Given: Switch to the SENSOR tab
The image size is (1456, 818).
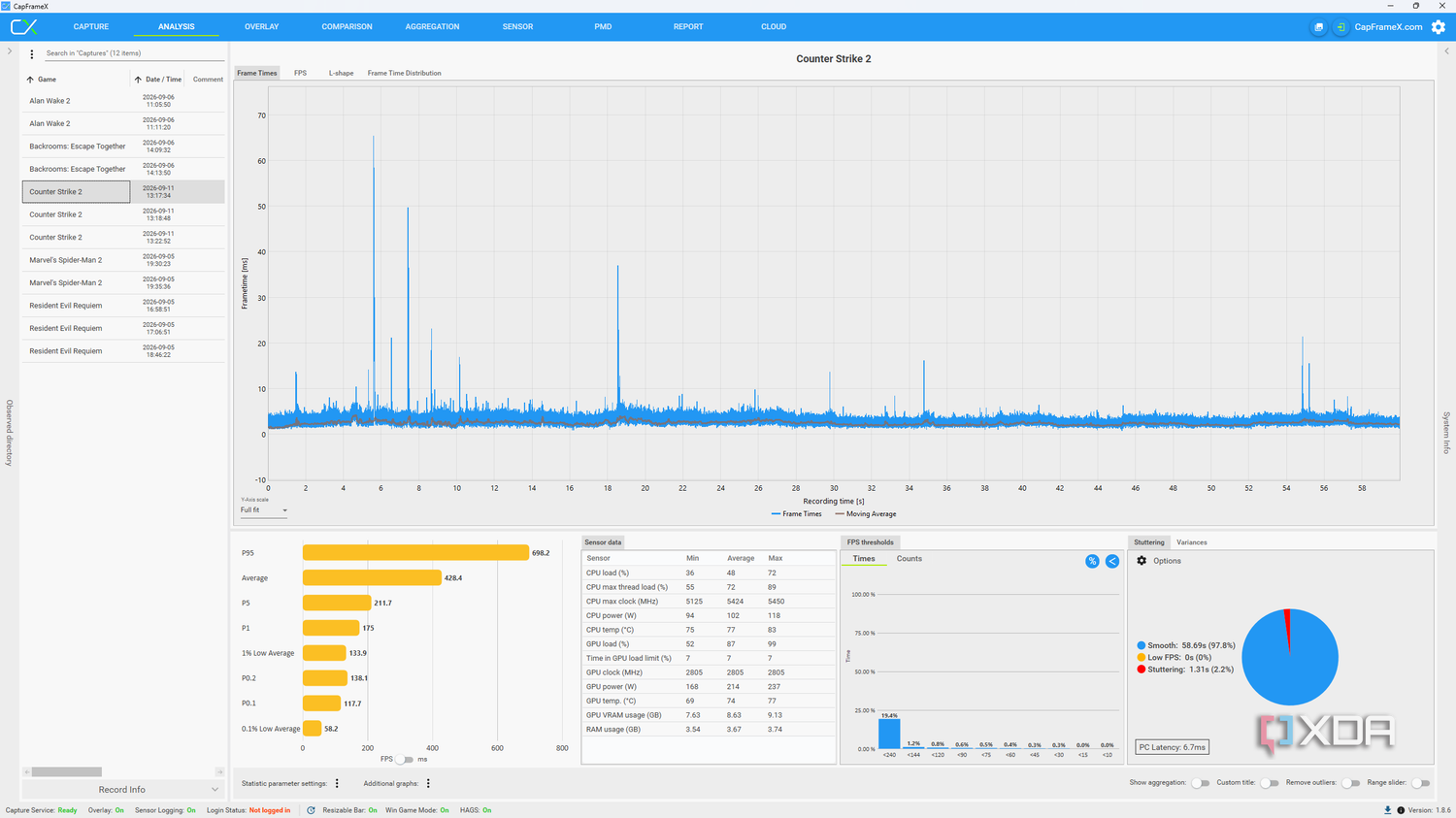Looking at the screenshot, I should [517, 27].
